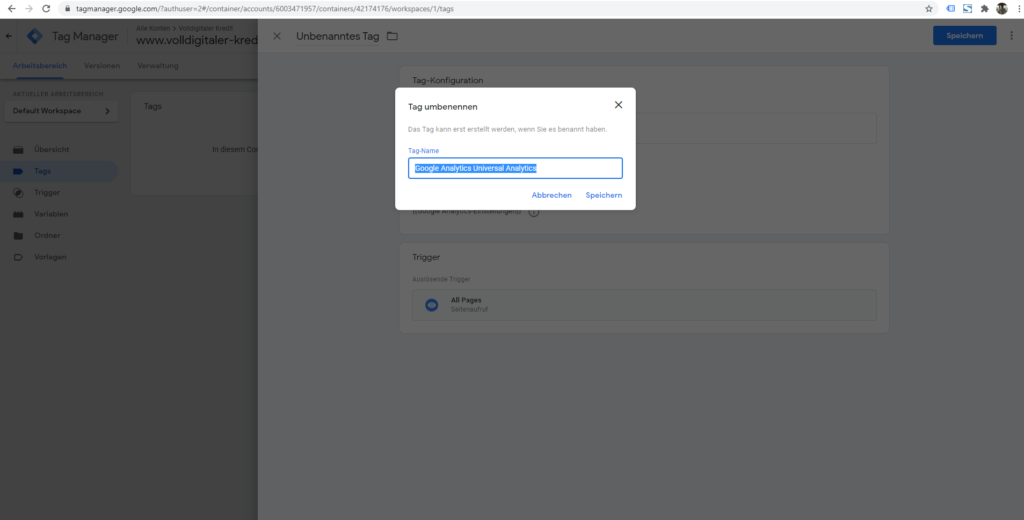Click the Trigger section heading
The height and width of the screenshot is (520, 1024).
coord(426,257)
